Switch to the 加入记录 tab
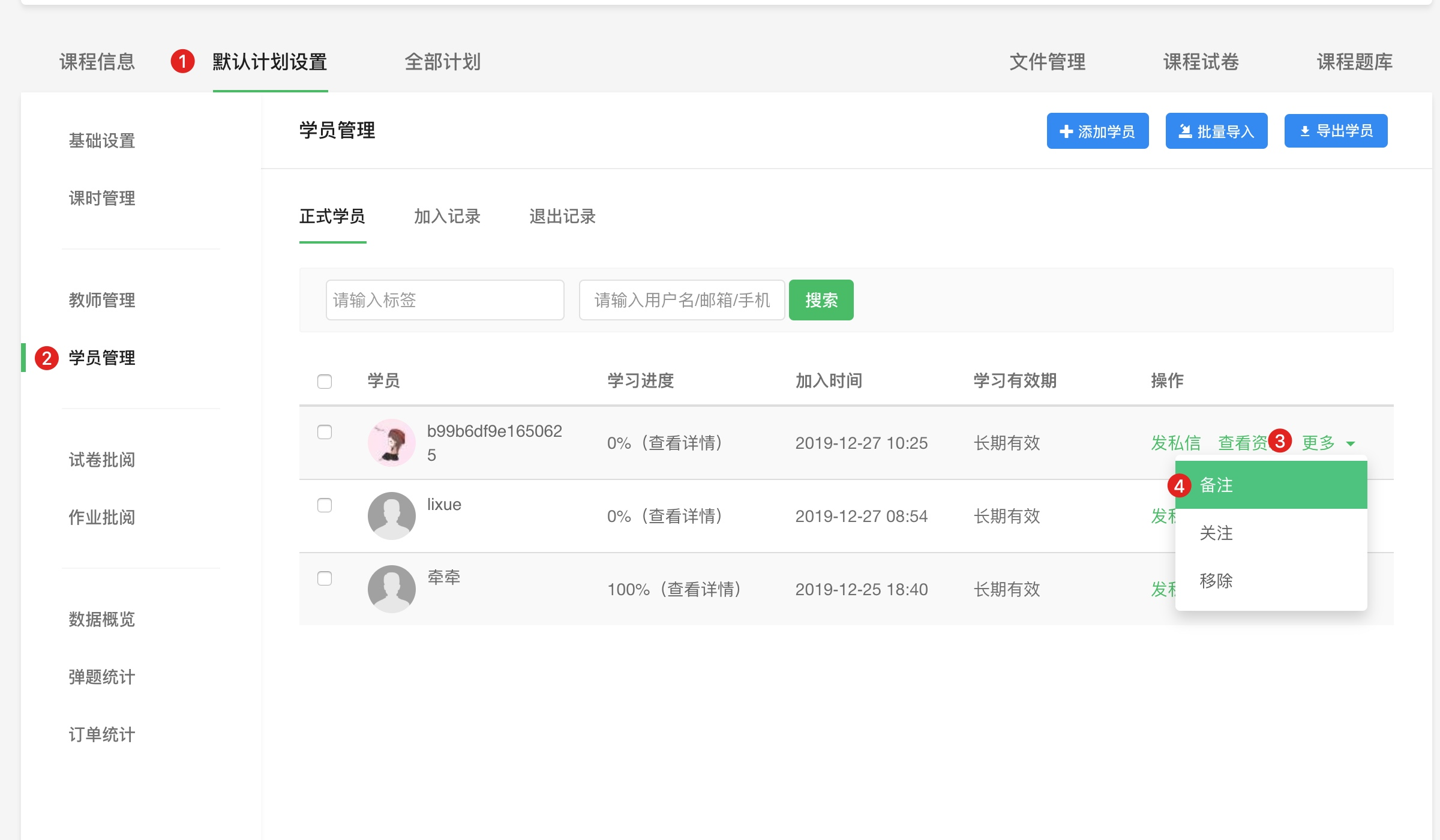Screen dimensions: 1440x840 pos(447,217)
